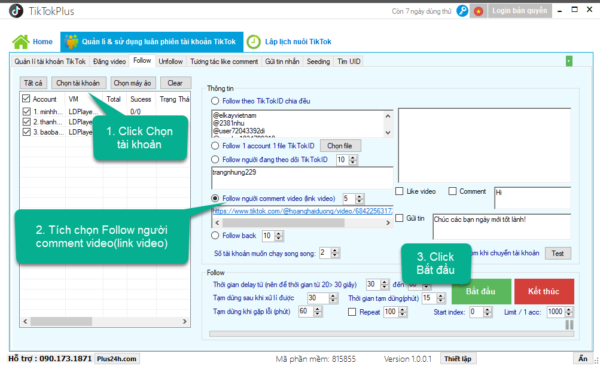
Task: Uncheck account 2. thanh... checkbox
Action: 26,122
